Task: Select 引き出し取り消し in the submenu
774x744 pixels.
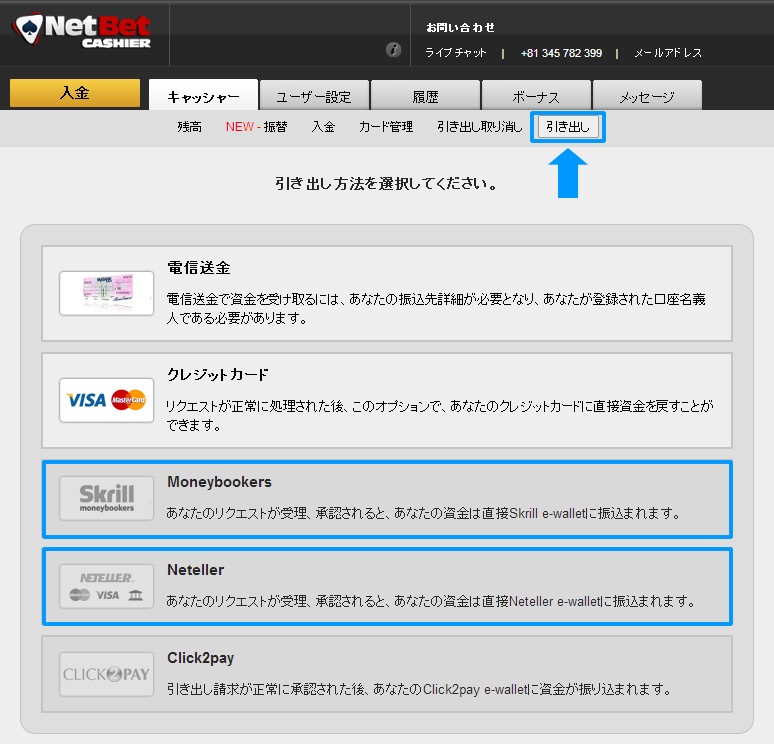Action: click(x=479, y=127)
